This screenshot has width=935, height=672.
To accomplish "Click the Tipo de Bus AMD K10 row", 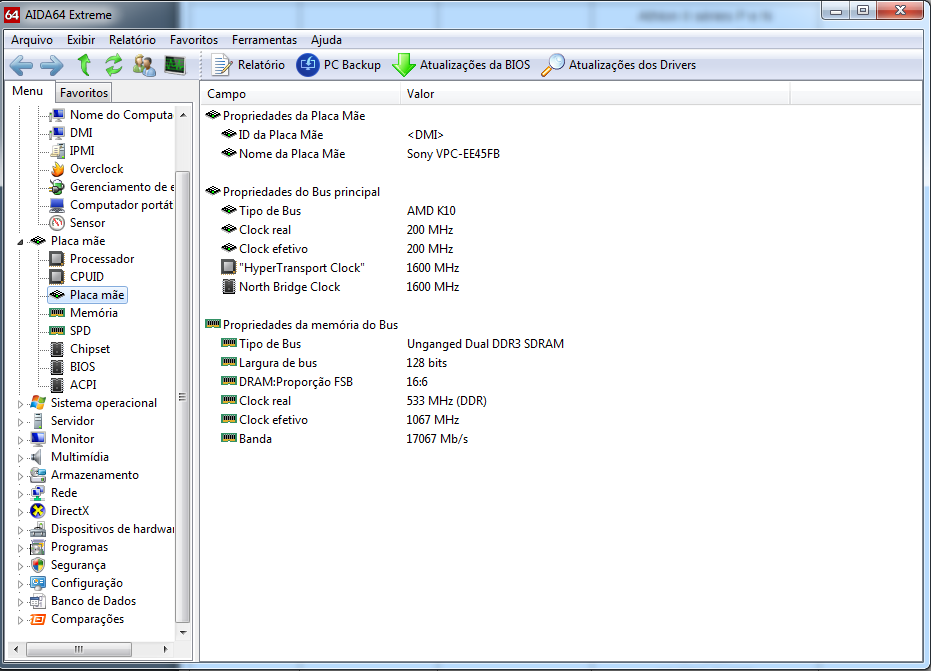I will [x=561, y=210].
